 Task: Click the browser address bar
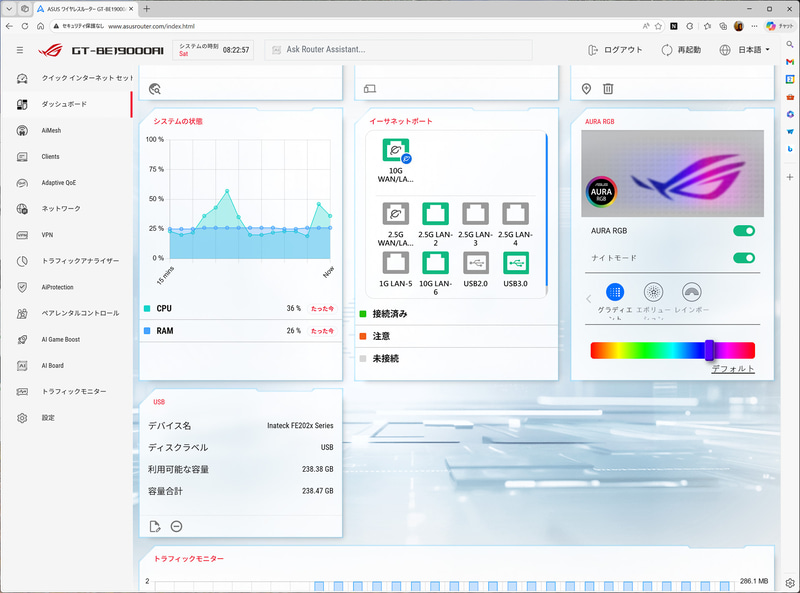[347, 26]
